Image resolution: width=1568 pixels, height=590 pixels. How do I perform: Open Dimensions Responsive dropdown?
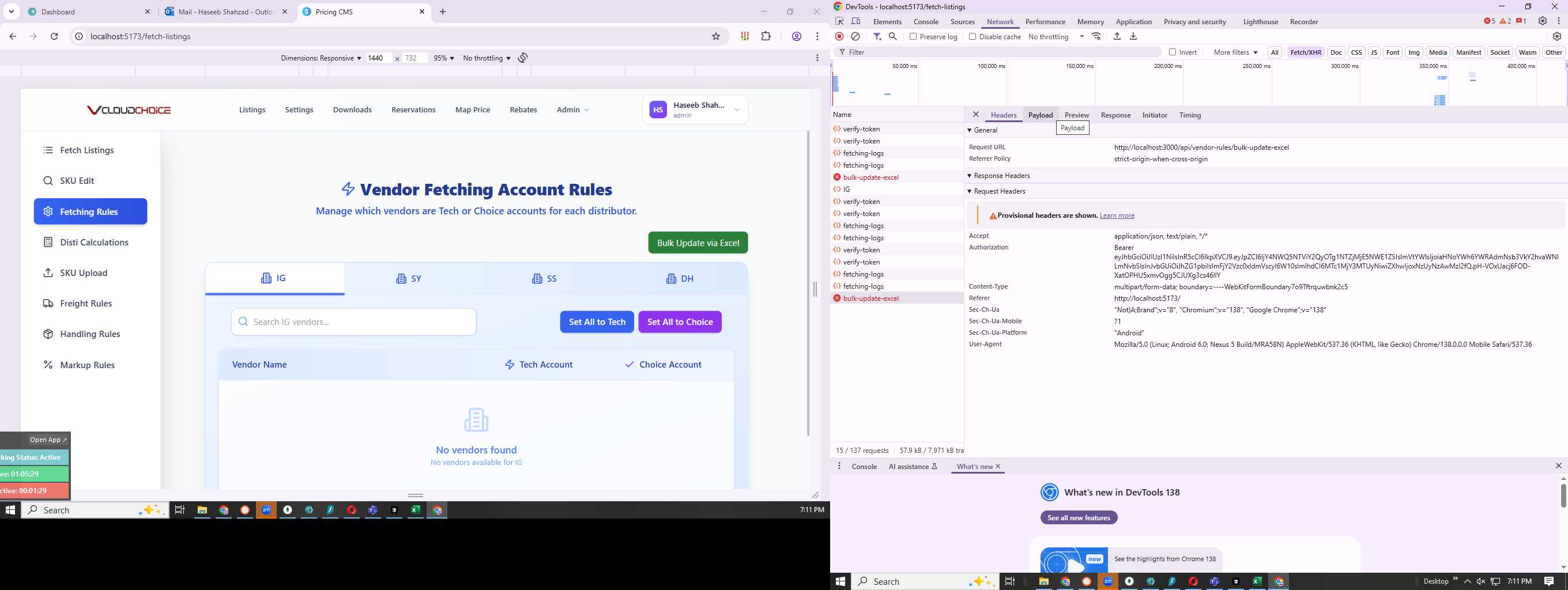(x=321, y=58)
